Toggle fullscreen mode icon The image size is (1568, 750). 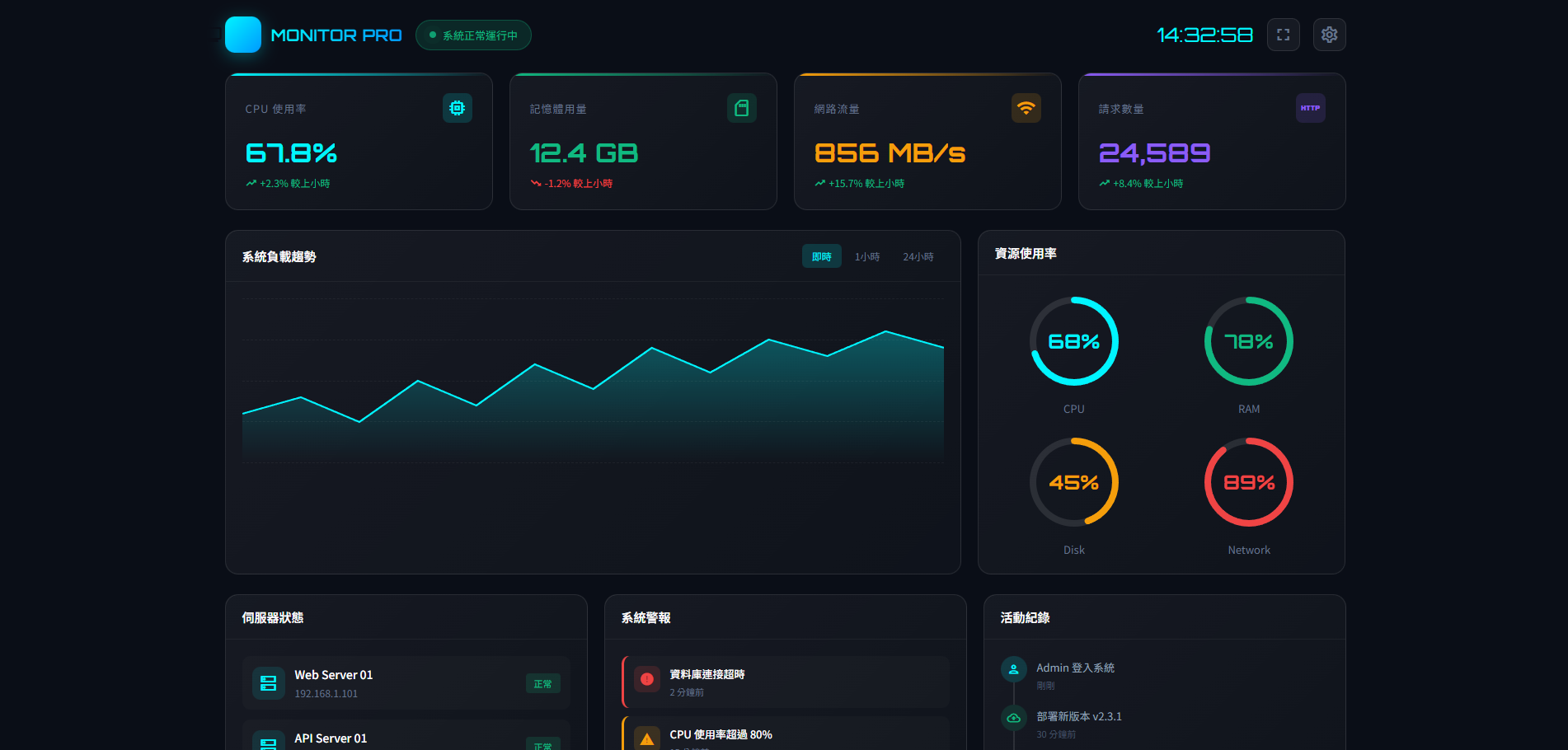(1283, 35)
